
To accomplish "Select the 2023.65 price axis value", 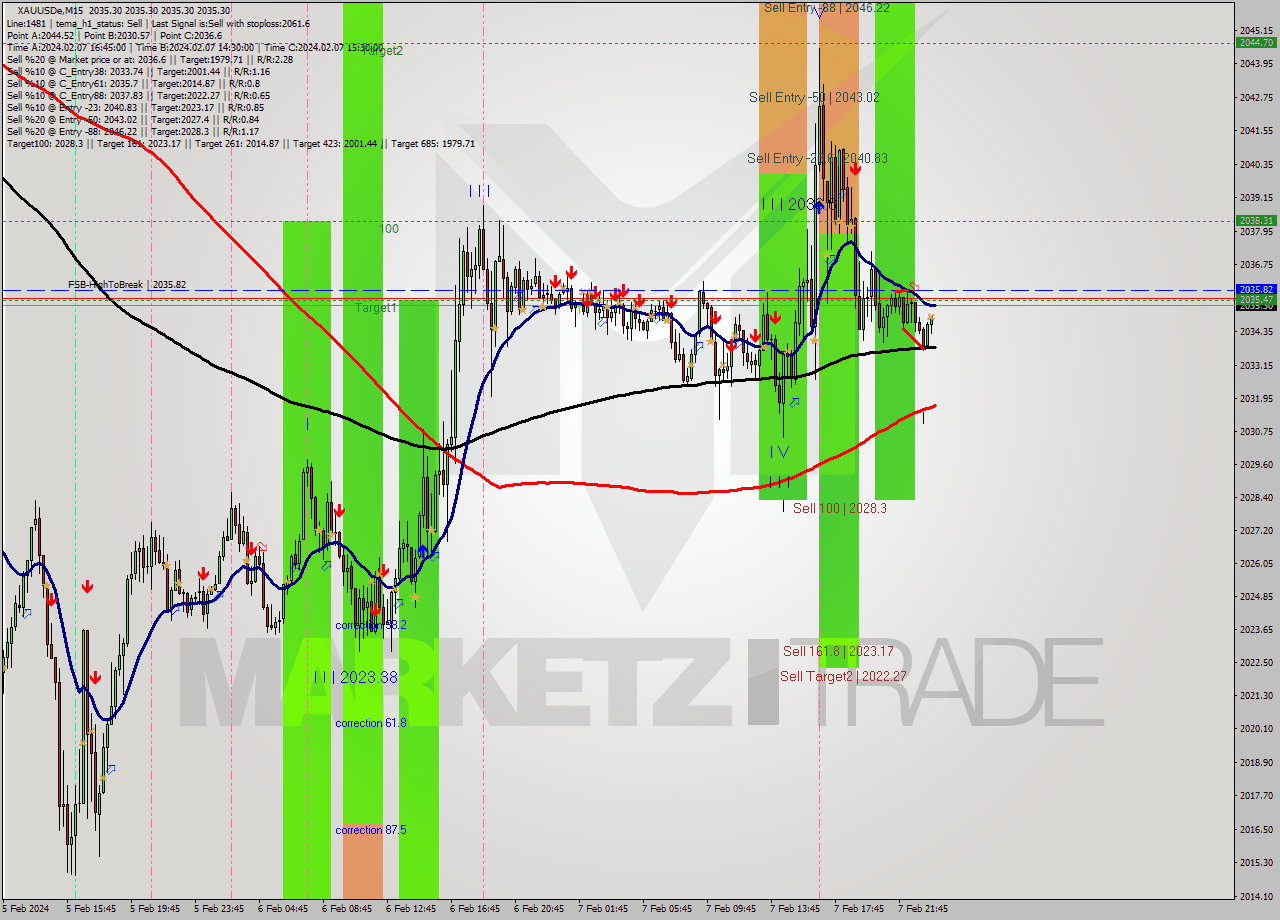I will point(1256,629).
